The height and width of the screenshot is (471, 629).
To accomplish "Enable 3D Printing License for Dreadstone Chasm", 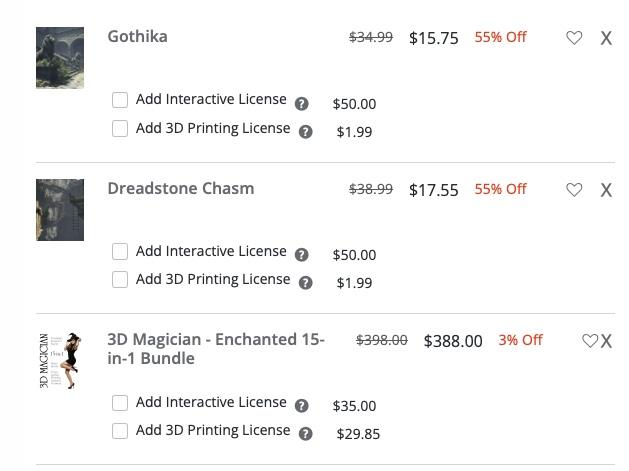I will tap(120, 279).
